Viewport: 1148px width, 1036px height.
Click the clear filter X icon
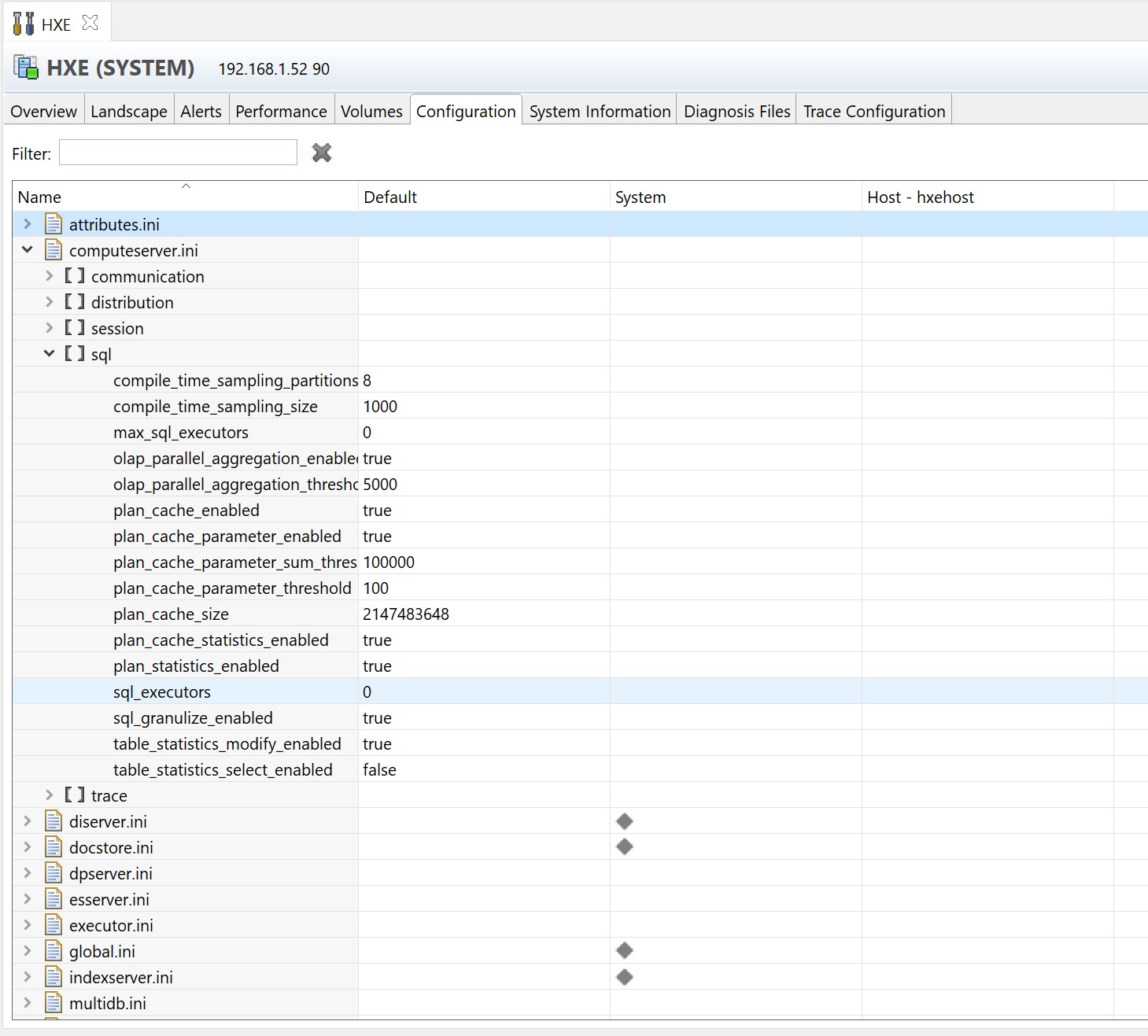point(321,153)
